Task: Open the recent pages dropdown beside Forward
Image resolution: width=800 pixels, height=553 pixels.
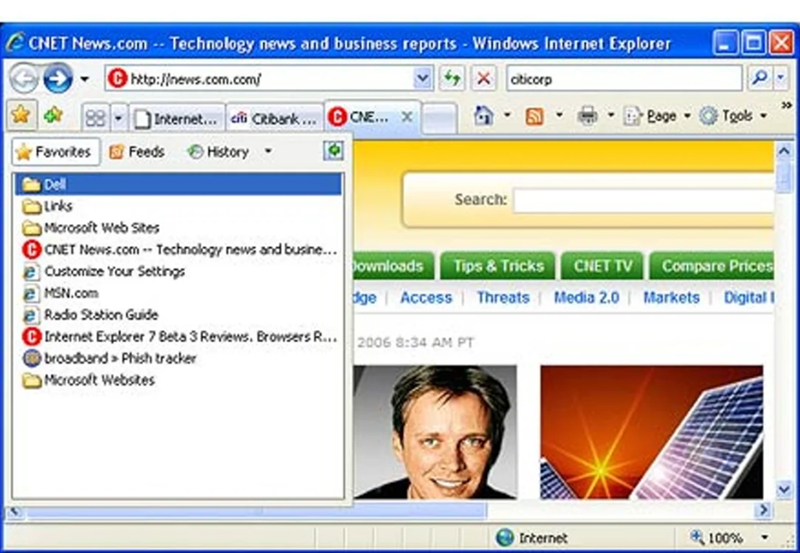Action: [85, 79]
